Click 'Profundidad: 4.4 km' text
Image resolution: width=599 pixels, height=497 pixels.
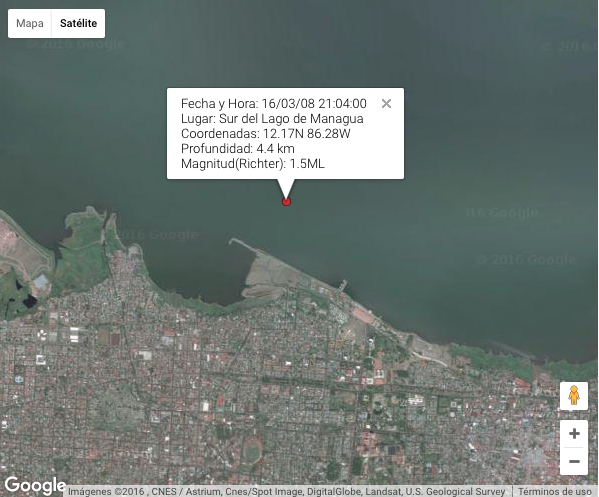tap(238, 149)
